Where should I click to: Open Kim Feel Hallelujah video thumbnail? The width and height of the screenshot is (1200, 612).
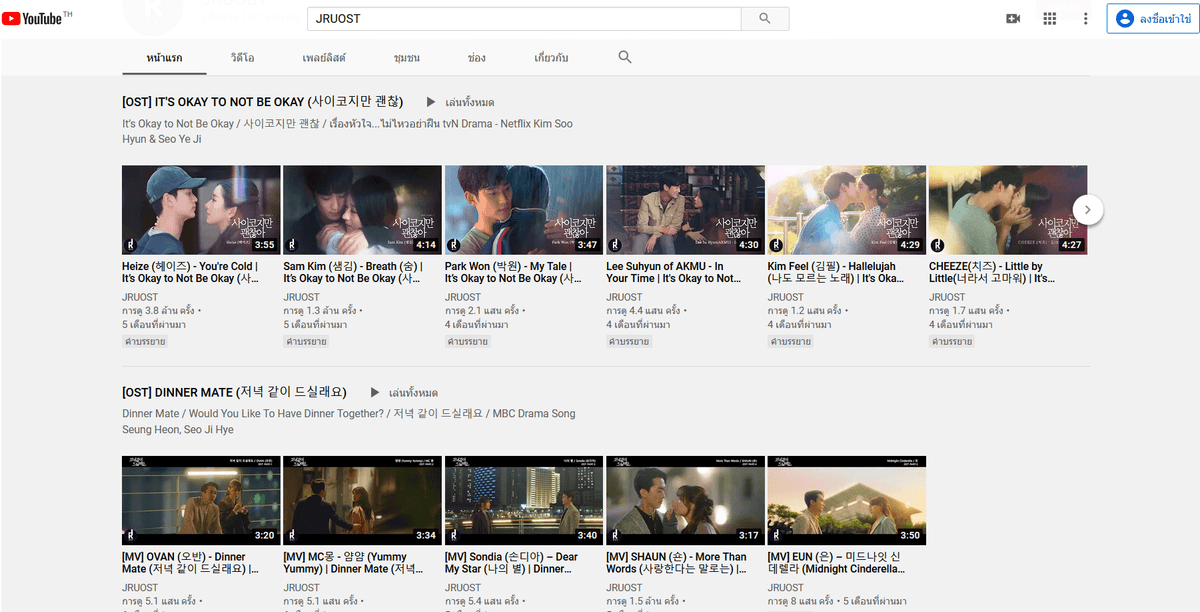tap(847, 210)
